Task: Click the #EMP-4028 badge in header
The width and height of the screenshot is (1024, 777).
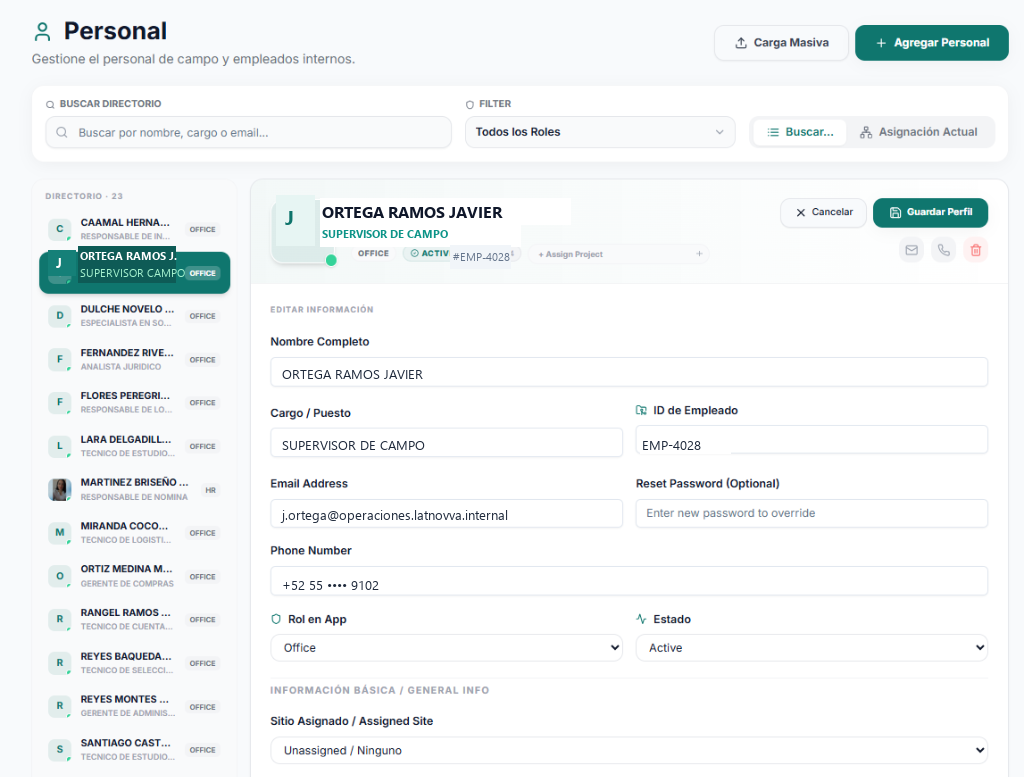Action: 481,257
